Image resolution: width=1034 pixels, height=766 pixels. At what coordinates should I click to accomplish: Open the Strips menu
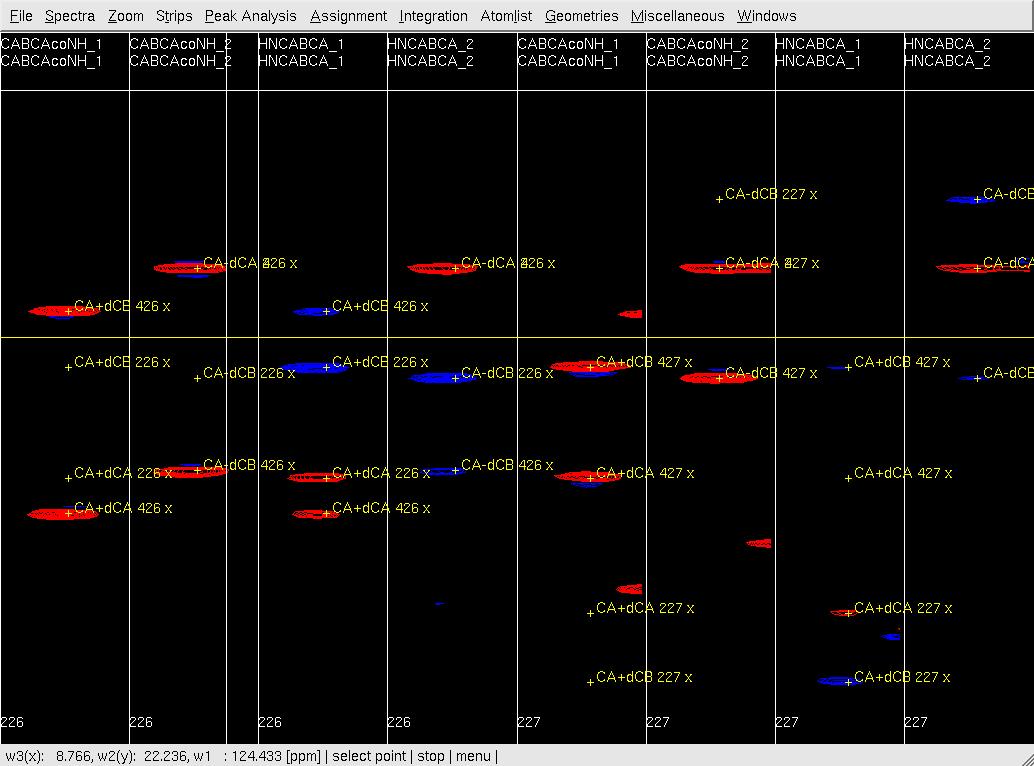tap(174, 16)
